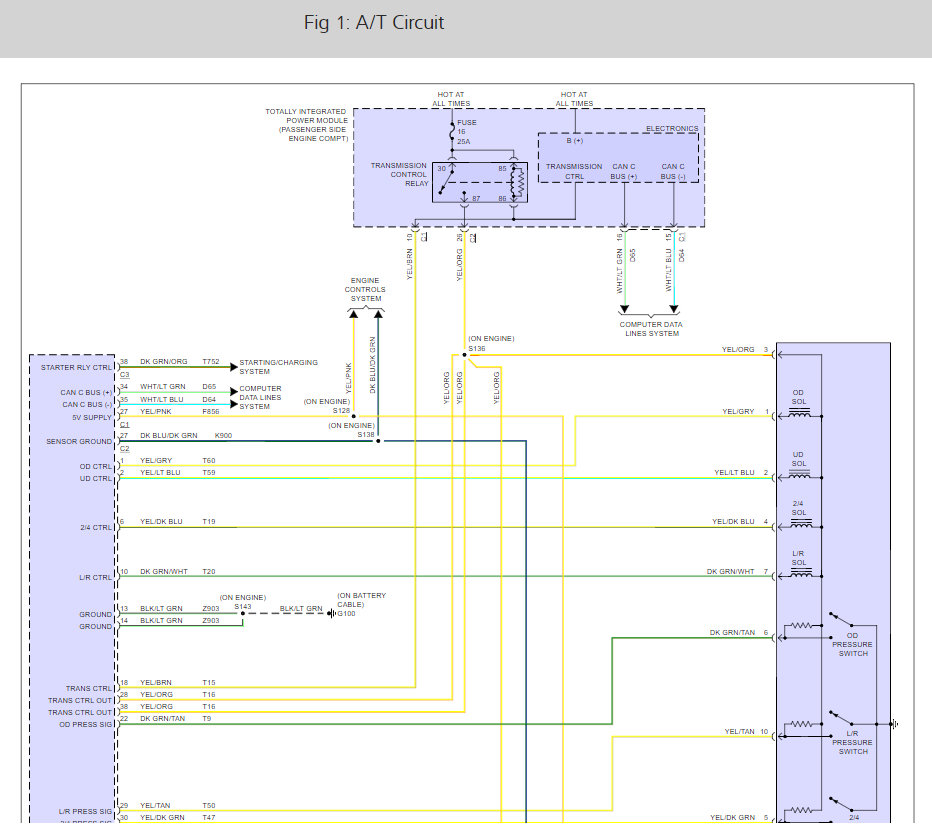Select the S128 splice point
Screen dimensions: 932x838
point(353,415)
